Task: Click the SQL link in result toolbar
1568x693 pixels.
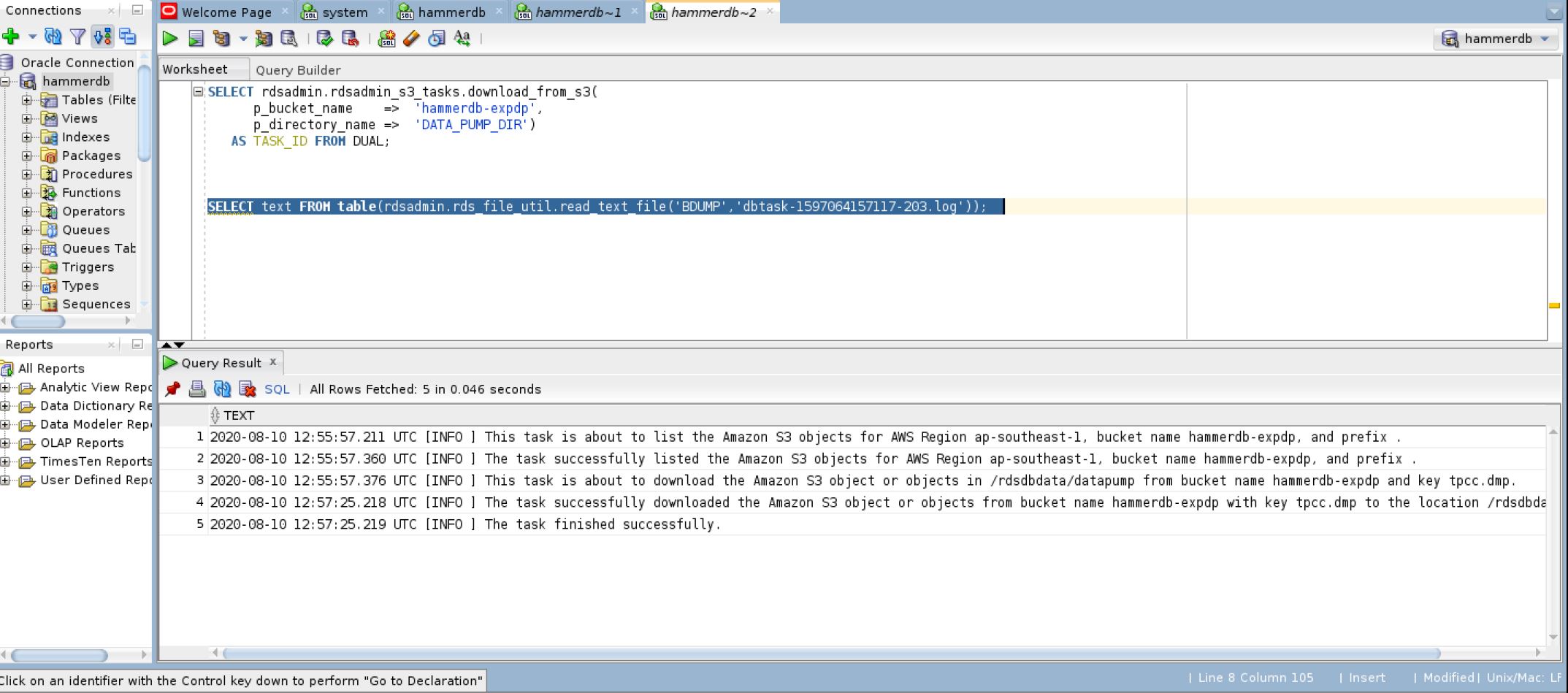Action: coord(277,389)
